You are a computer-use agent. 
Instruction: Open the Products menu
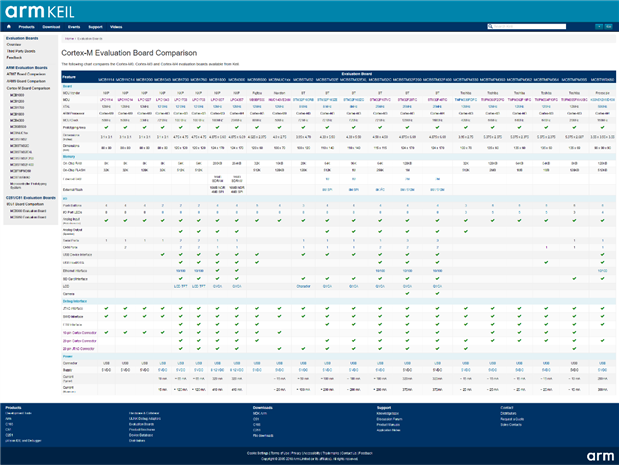pos(26,27)
